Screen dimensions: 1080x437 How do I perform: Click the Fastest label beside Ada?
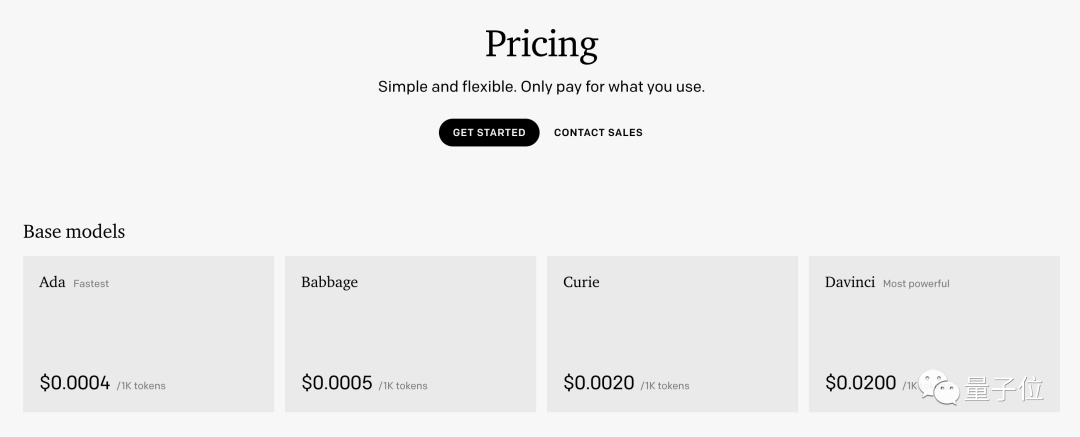tap(91, 283)
